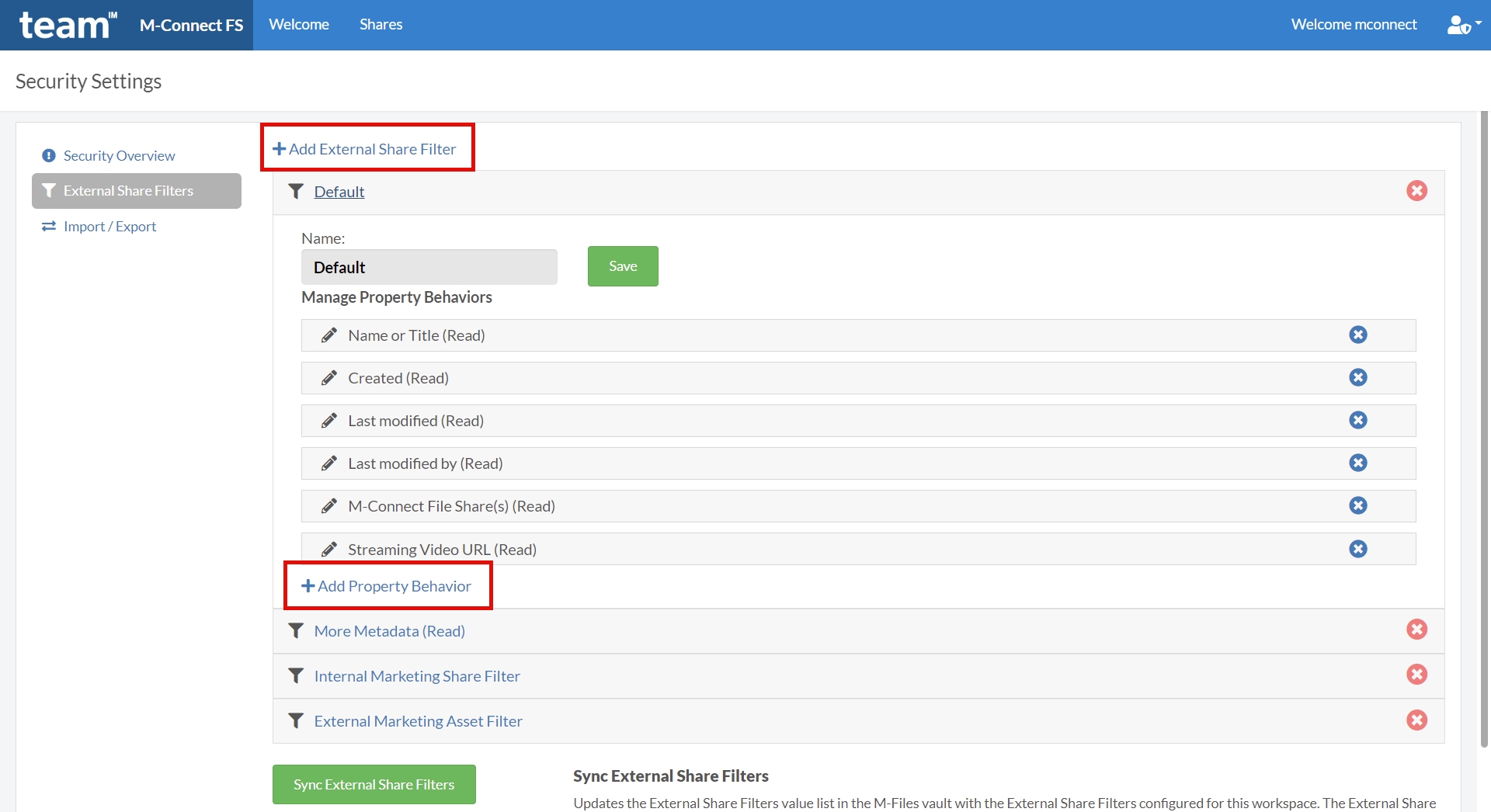Open the Shares navigation item
Image resolution: width=1491 pixels, height=812 pixels.
pos(381,24)
